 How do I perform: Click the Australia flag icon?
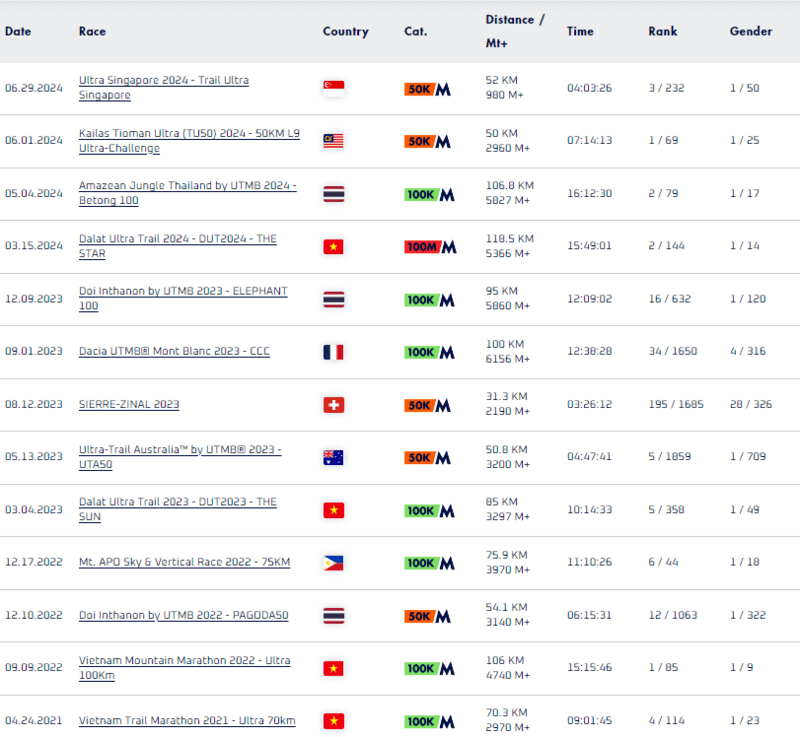point(334,458)
